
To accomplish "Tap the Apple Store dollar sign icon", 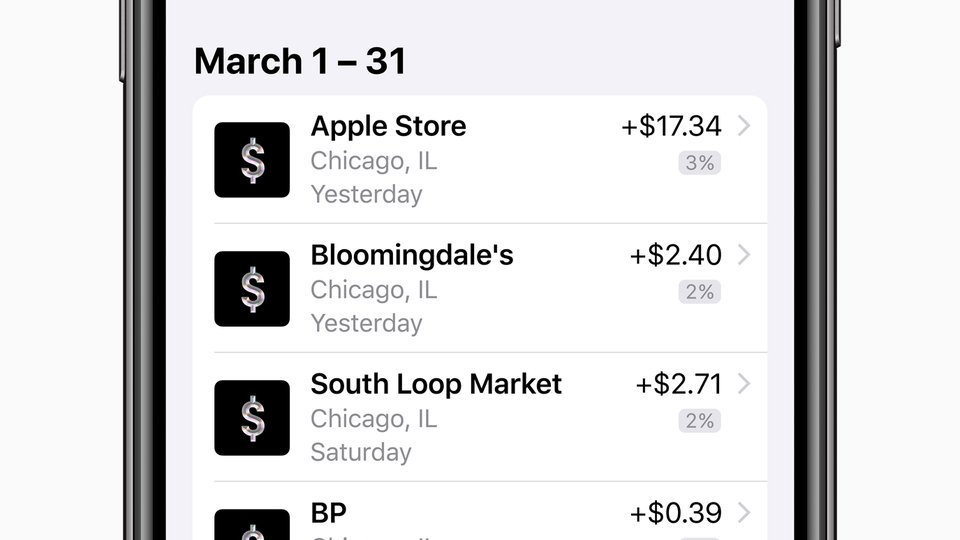I will [x=252, y=160].
